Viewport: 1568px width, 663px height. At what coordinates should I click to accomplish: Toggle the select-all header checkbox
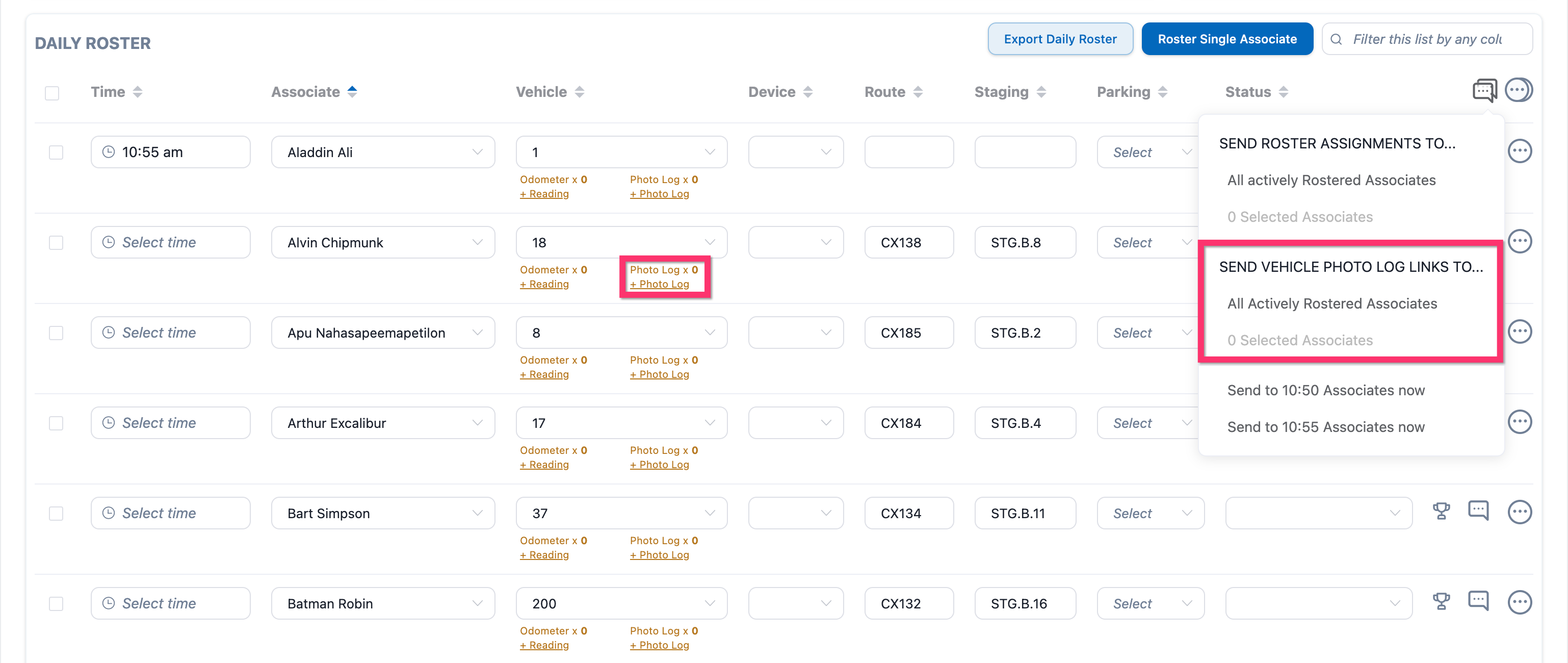[x=53, y=93]
